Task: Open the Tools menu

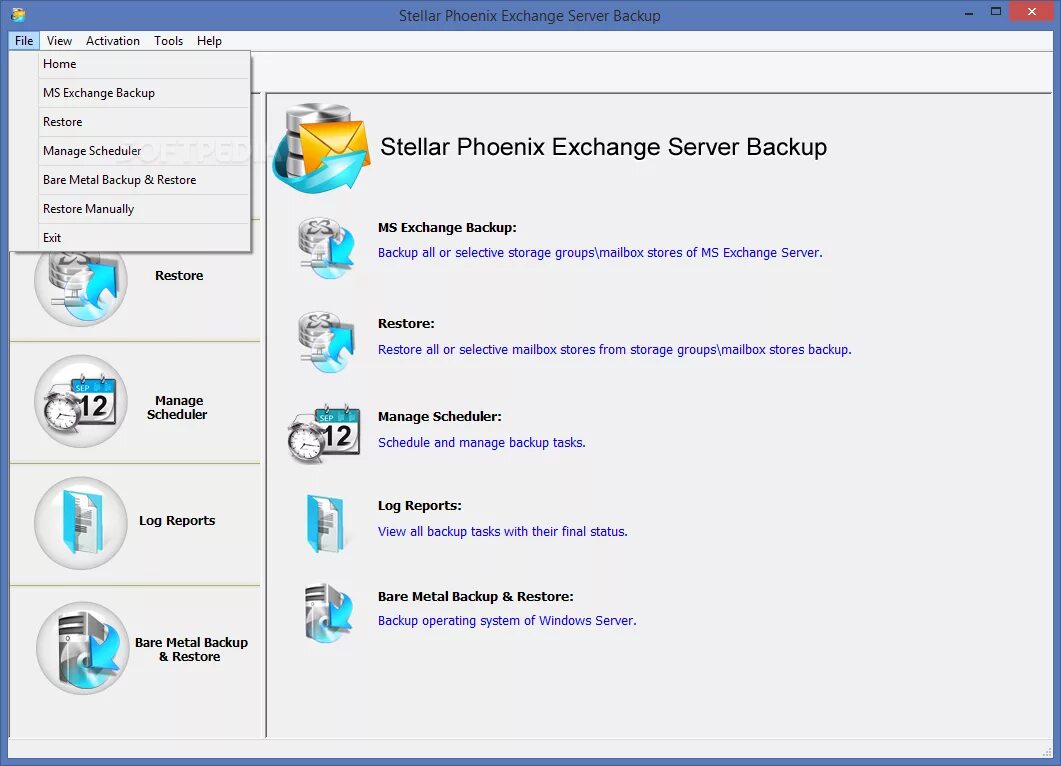Action: [168, 41]
